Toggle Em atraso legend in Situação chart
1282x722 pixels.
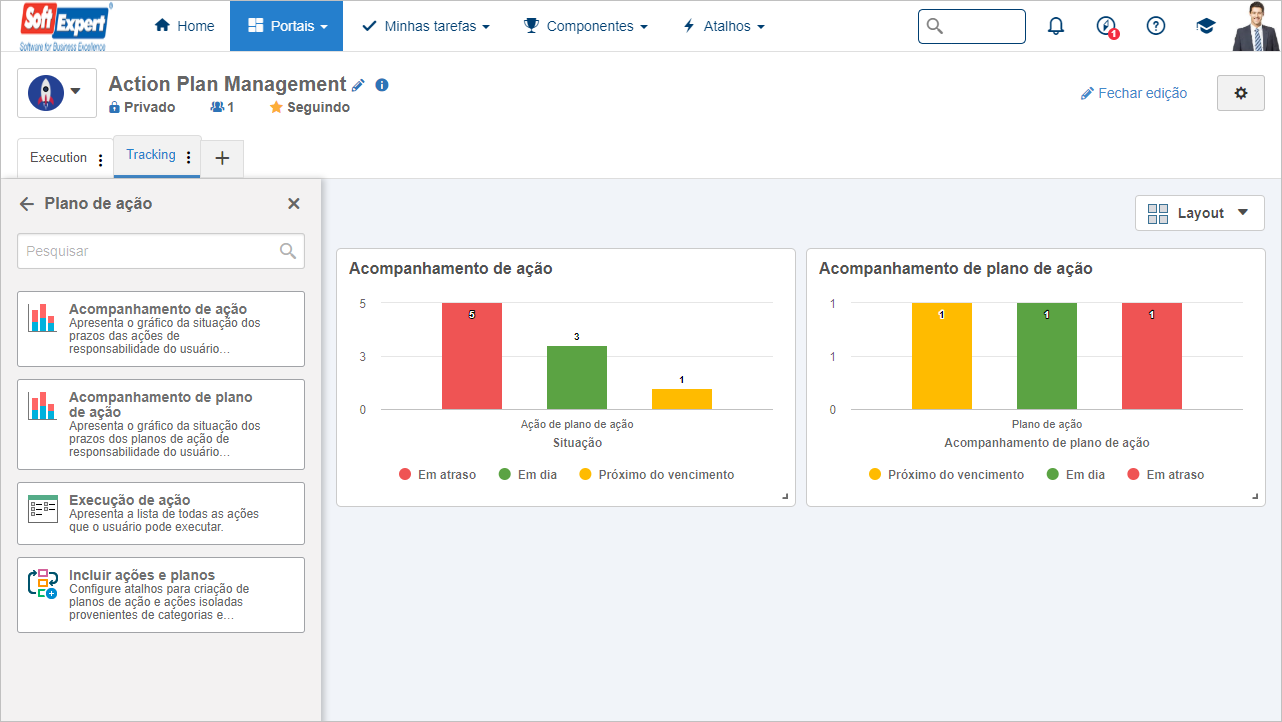tap(437, 475)
